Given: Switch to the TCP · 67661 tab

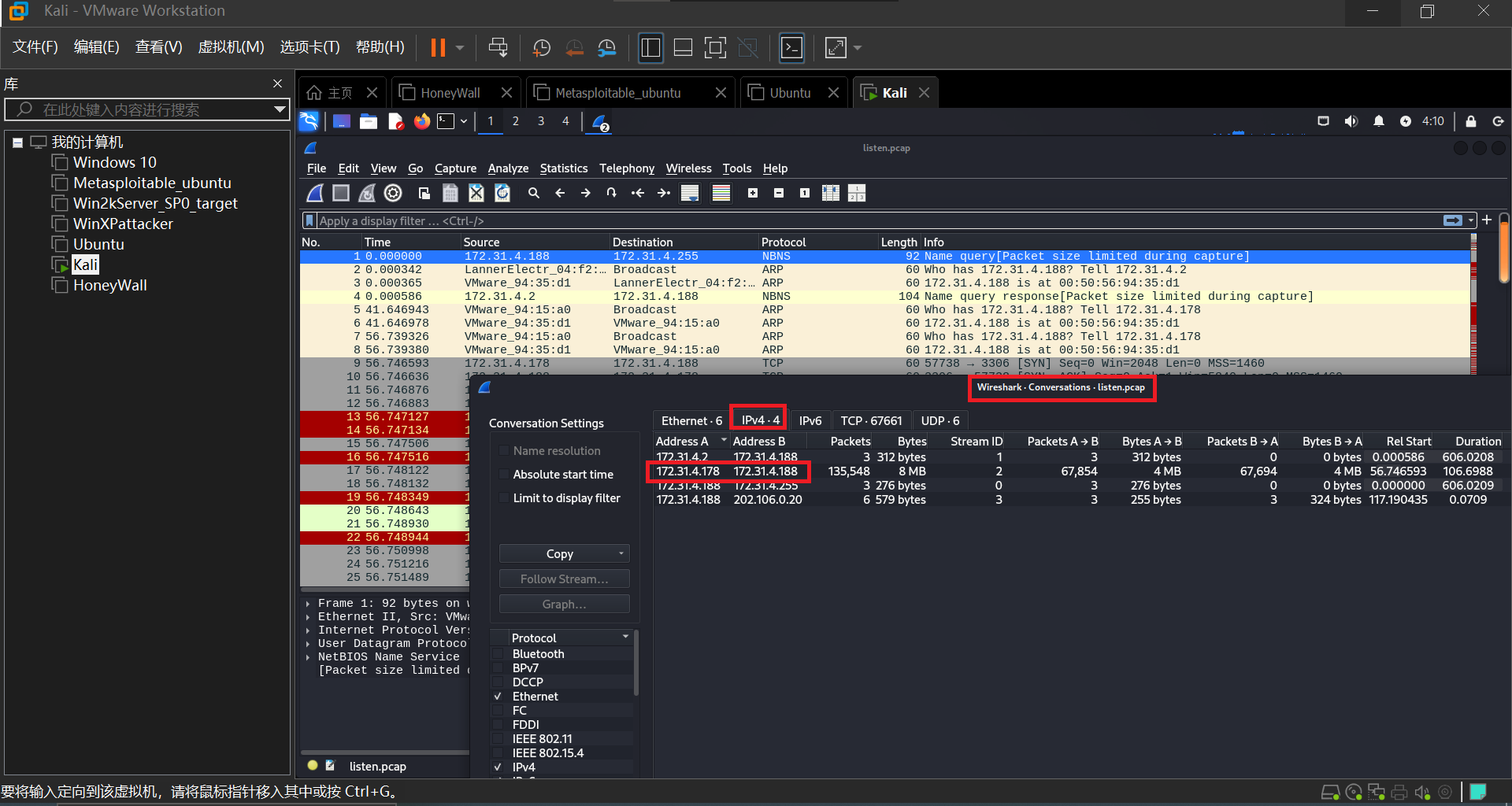Looking at the screenshot, I should click(x=871, y=421).
